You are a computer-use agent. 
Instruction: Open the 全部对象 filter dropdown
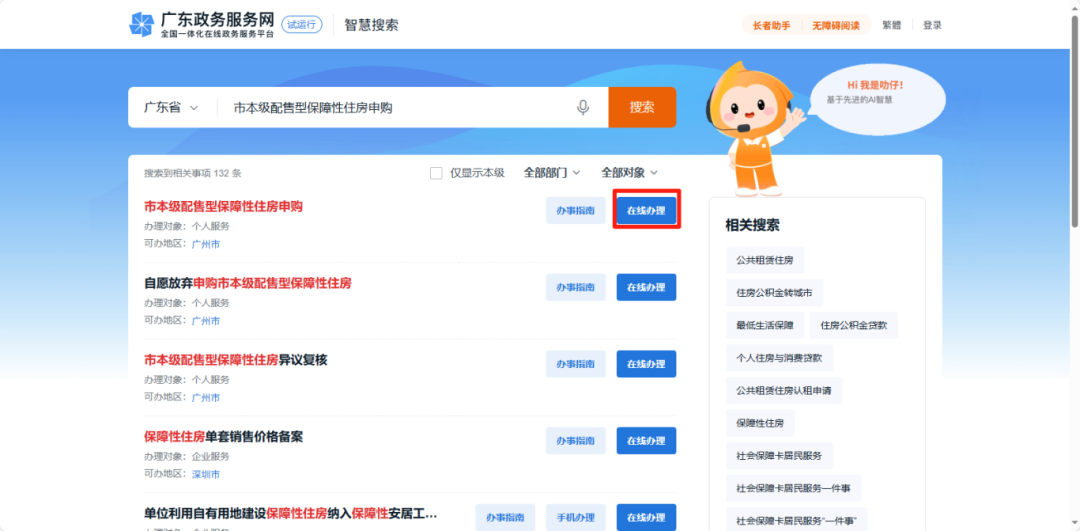tap(629, 173)
